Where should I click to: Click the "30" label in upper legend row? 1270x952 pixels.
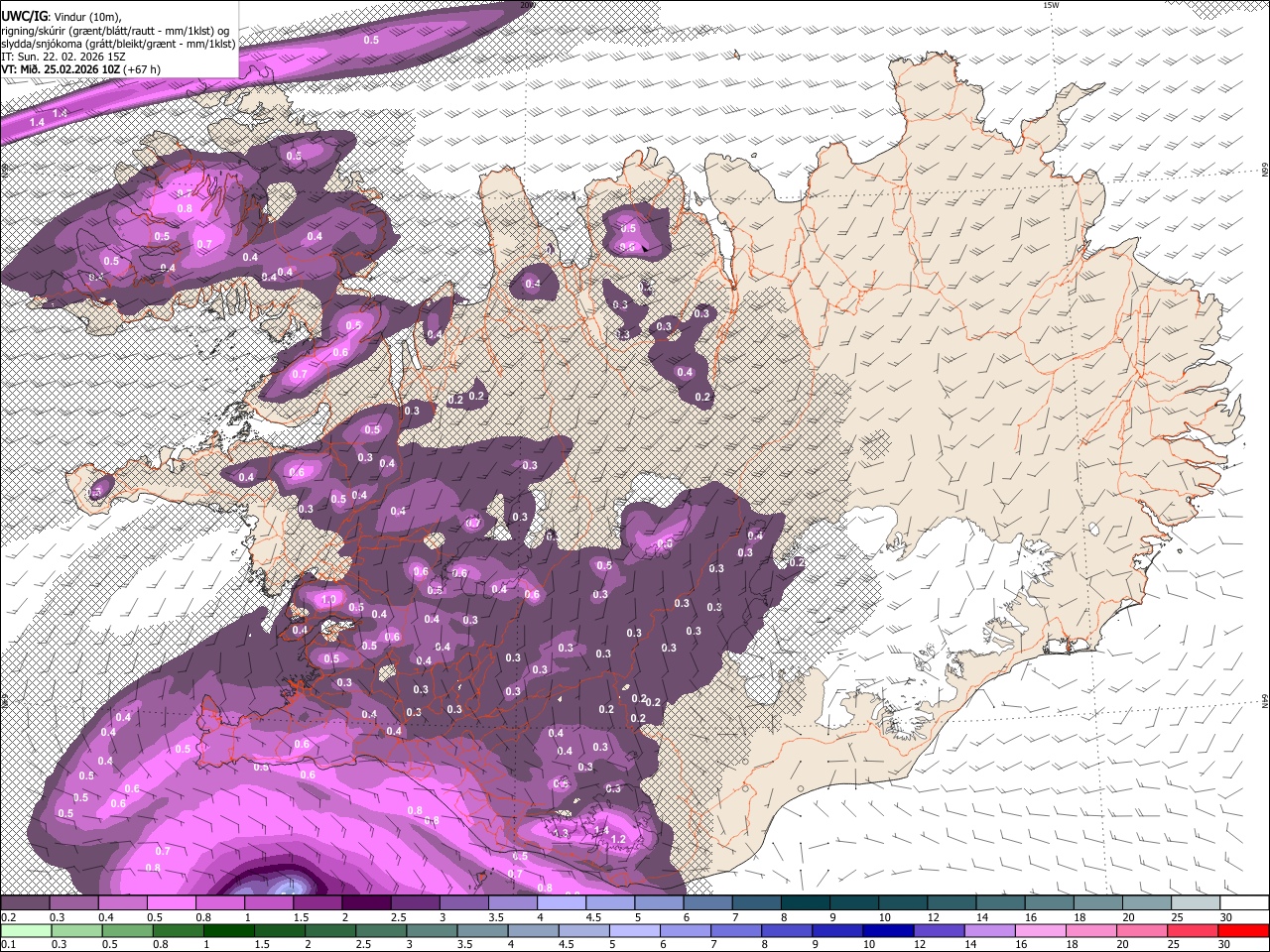click(x=1225, y=917)
